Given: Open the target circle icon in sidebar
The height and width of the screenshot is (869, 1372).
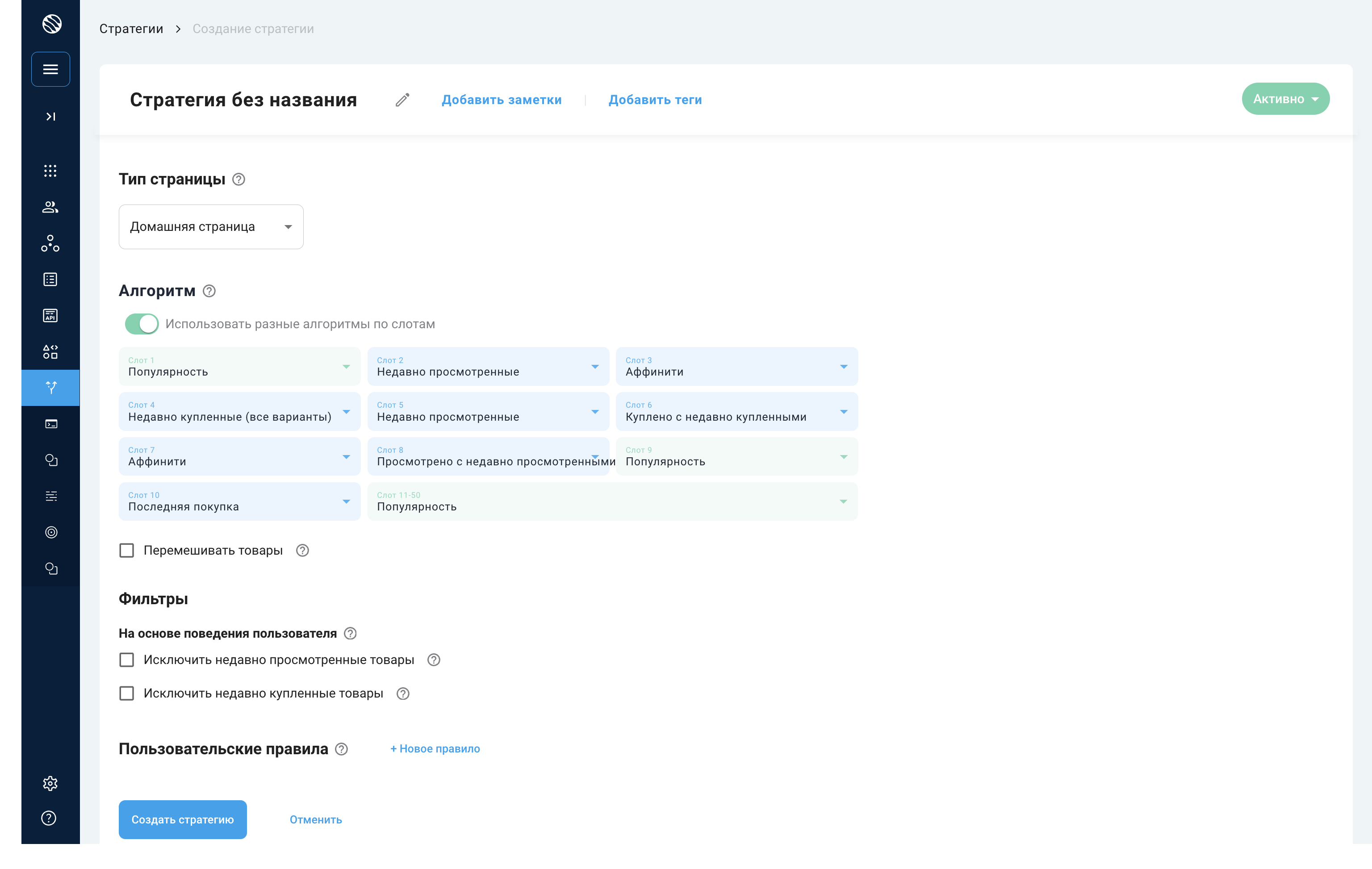Looking at the screenshot, I should click(x=51, y=532).
